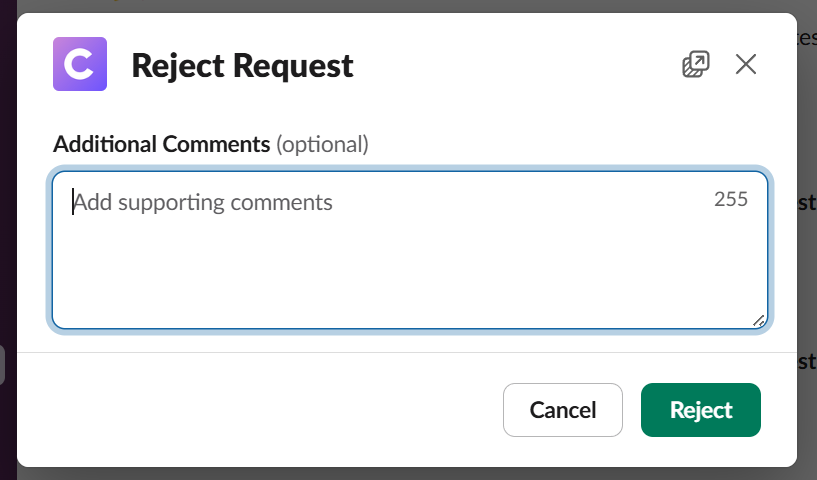The width and height of the screenshot is (817, 480).
Task: Click the dimmed background right of the dialog
Action: [x=807, y=280]
